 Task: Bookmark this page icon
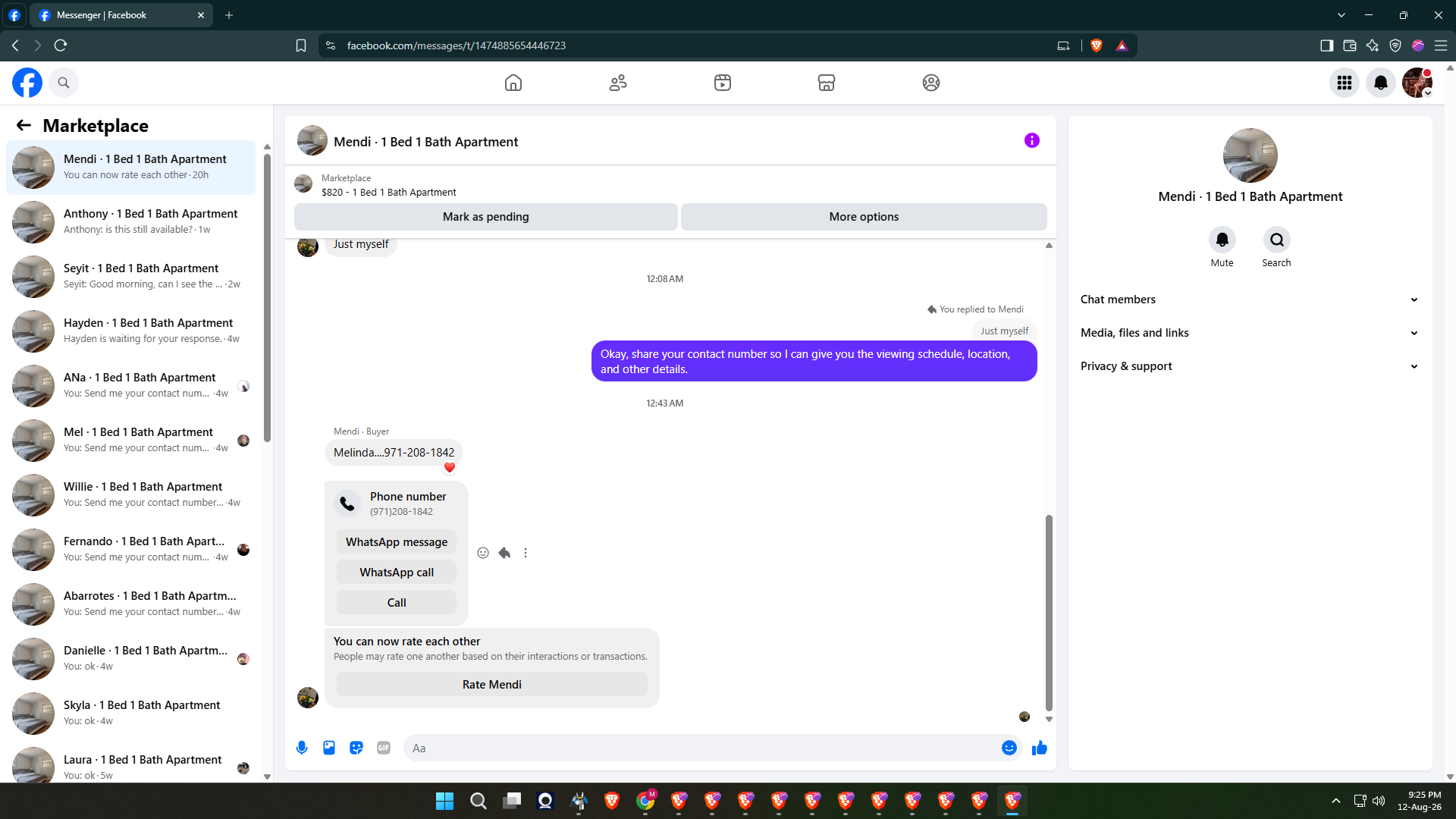point(301,45)
